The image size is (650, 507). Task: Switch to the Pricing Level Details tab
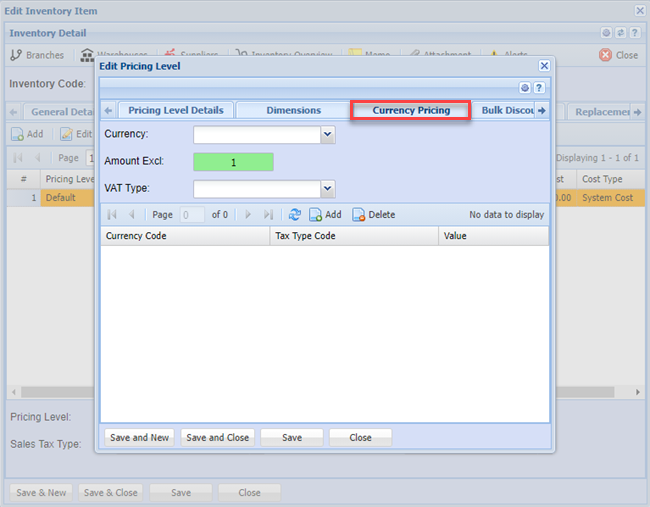176,110
